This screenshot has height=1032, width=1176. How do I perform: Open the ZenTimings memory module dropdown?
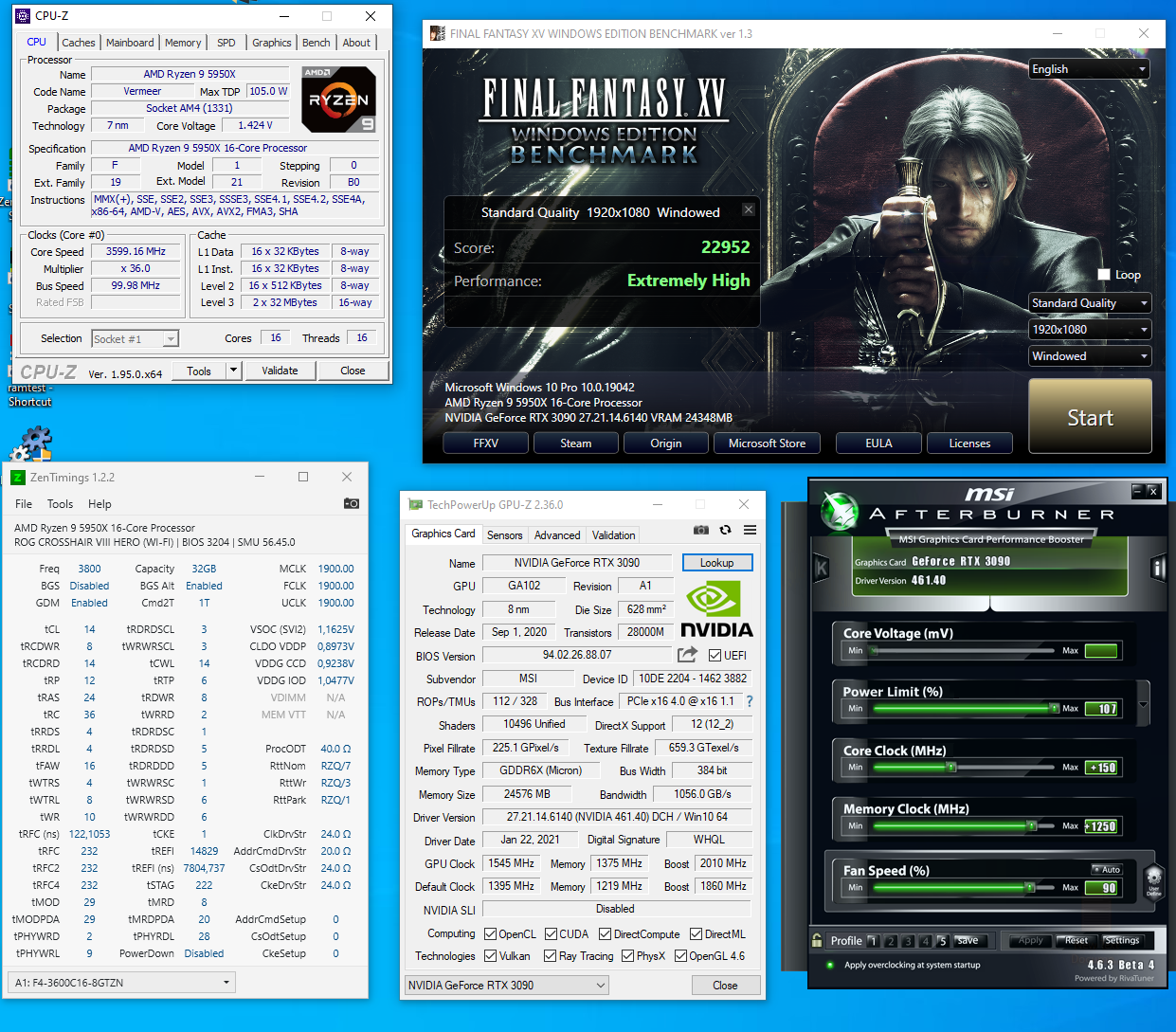(x=121, y=983)
